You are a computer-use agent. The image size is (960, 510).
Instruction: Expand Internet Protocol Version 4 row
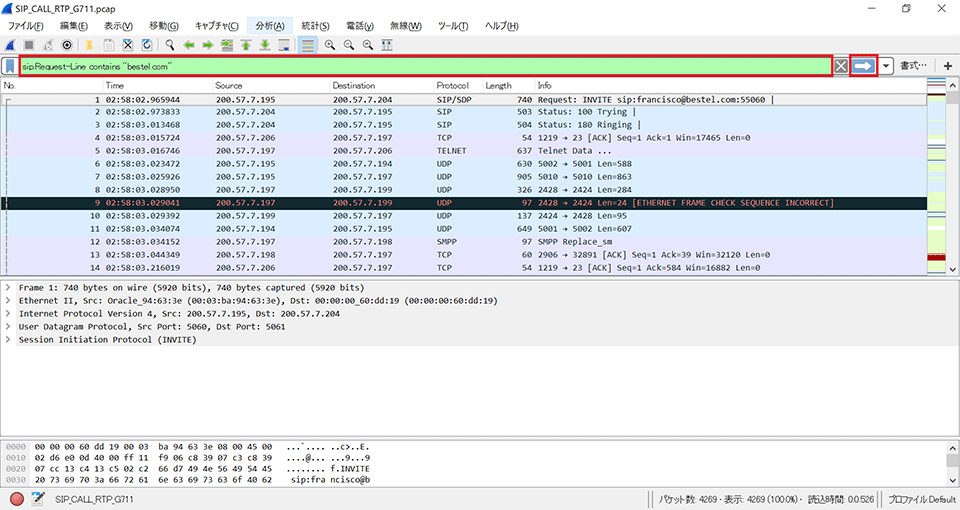tap(8, 313)
